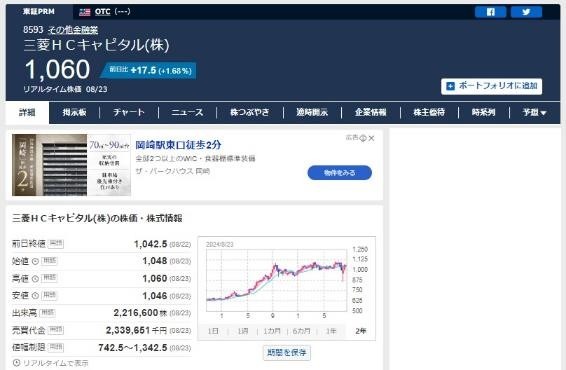Click the 売買代金 value 2,339,651

pos(128,330)
